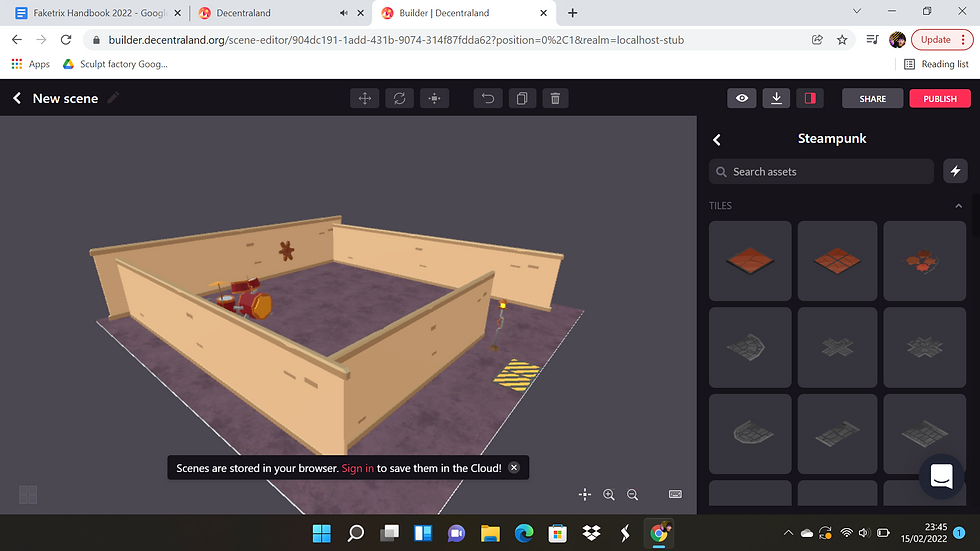Select the first red floor tile asset
The image size is (980, 551).
pyautogui.click(x=750, y=261)
